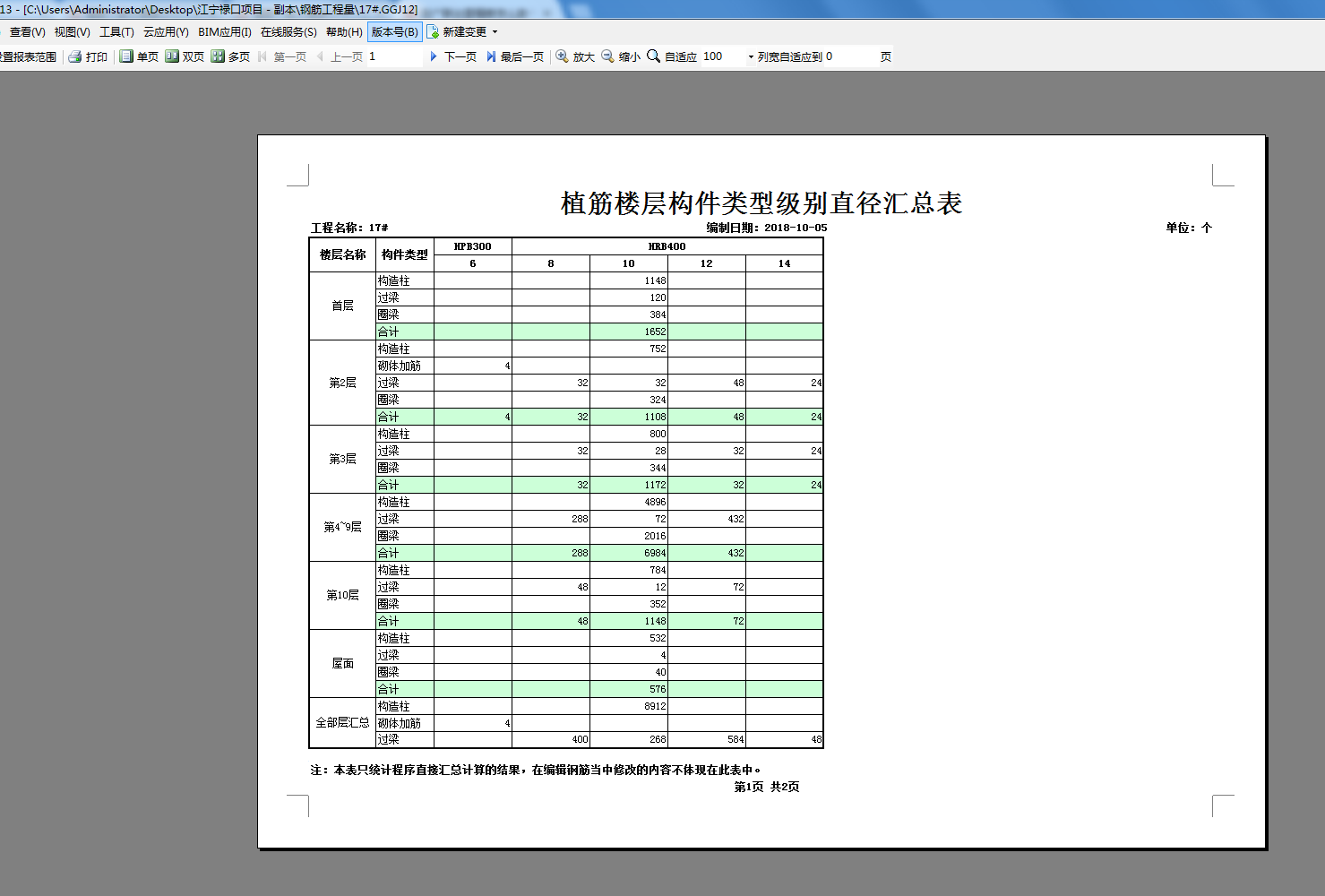Click the 构件类型 column header
This screenshot has height=896, width=1325.
(405, 254)
